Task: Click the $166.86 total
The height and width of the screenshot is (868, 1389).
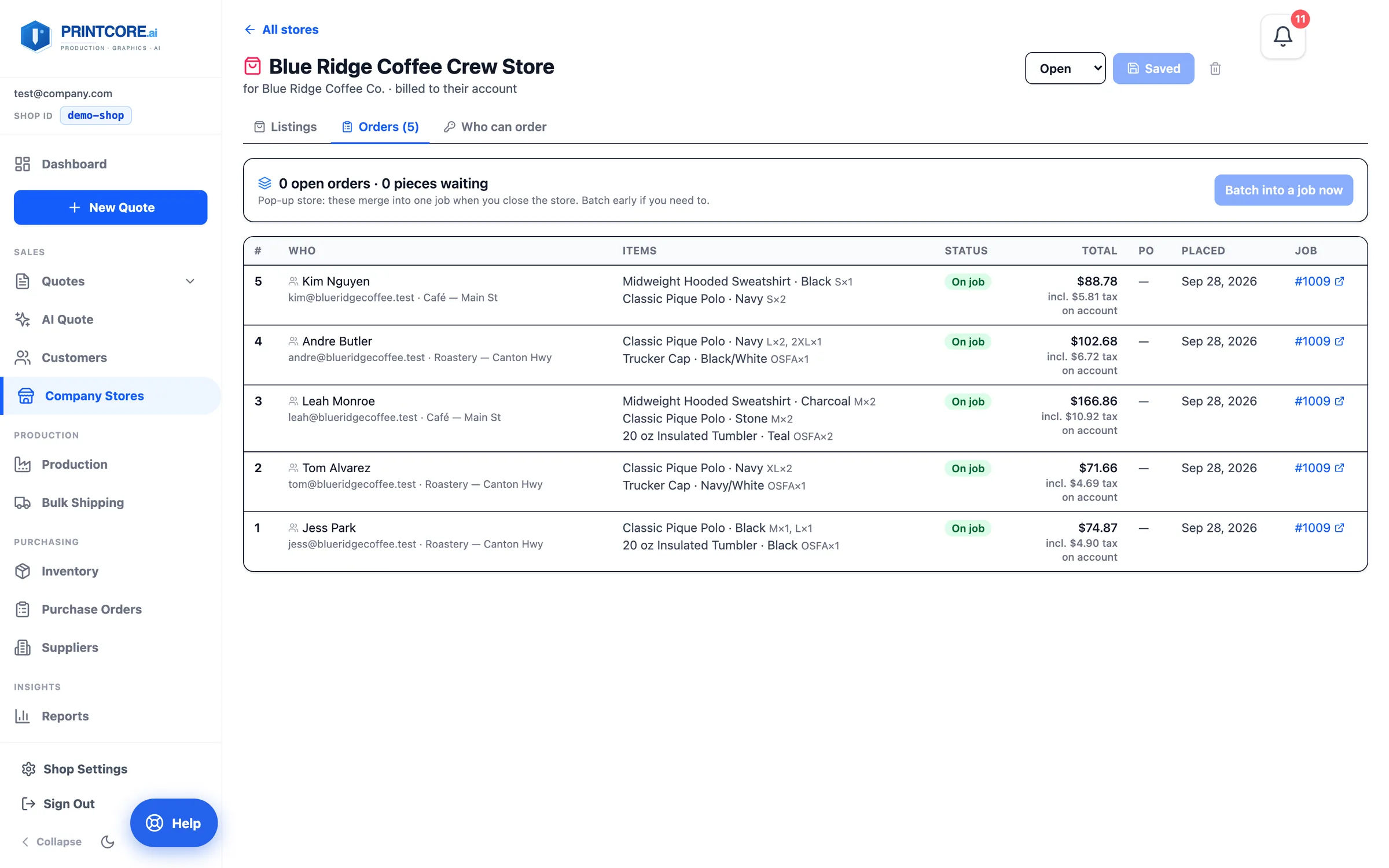Action: click(x=1094, y=401)
